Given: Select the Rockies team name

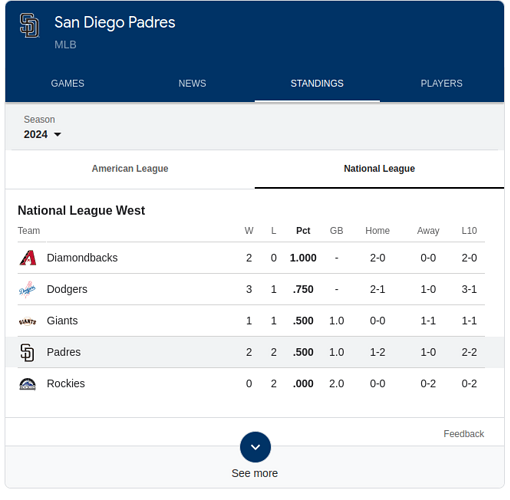Looking at the screenshot, I should (66, 384).
